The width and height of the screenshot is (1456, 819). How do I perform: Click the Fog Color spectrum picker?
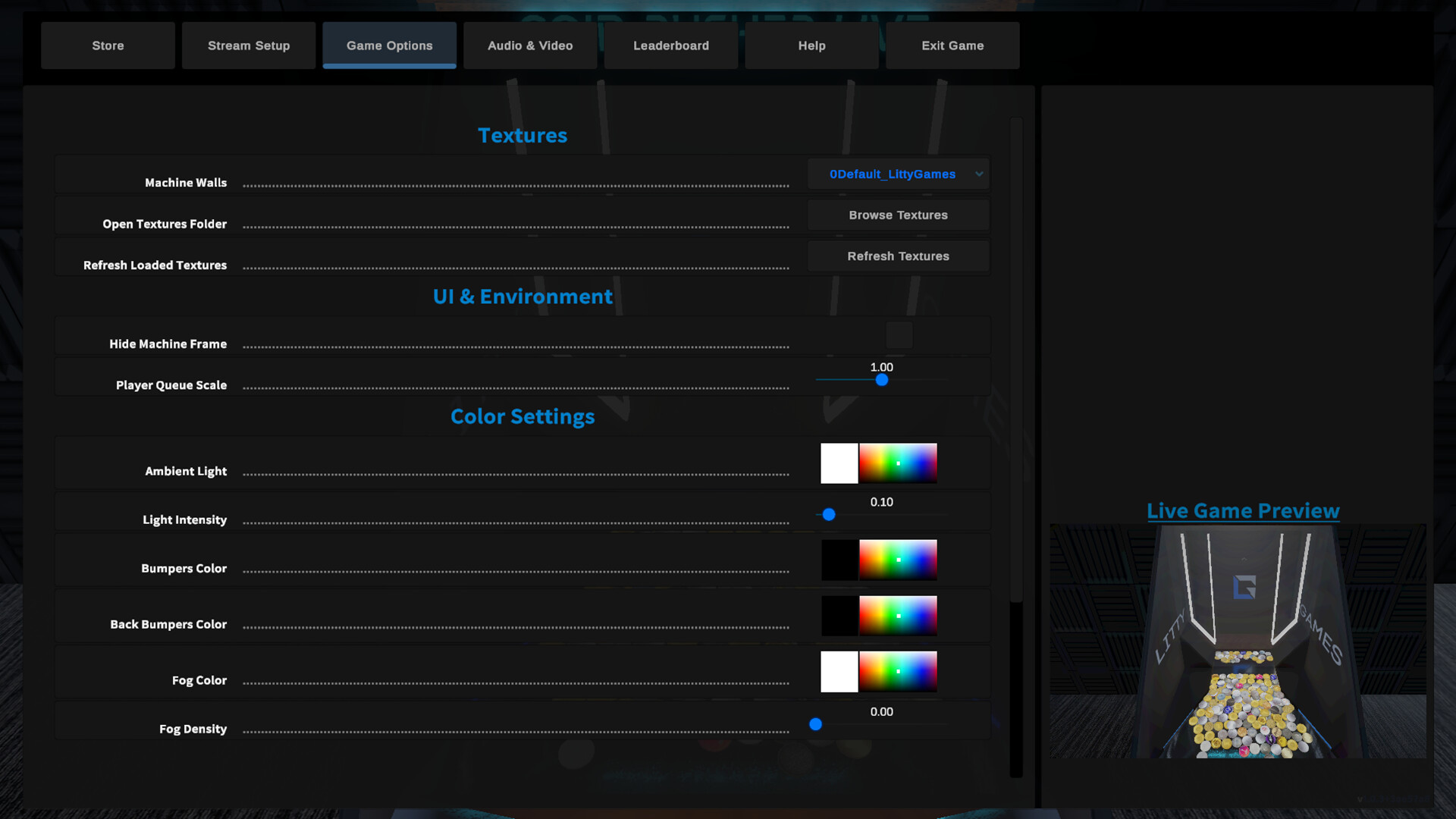click(x=898, y=672)
